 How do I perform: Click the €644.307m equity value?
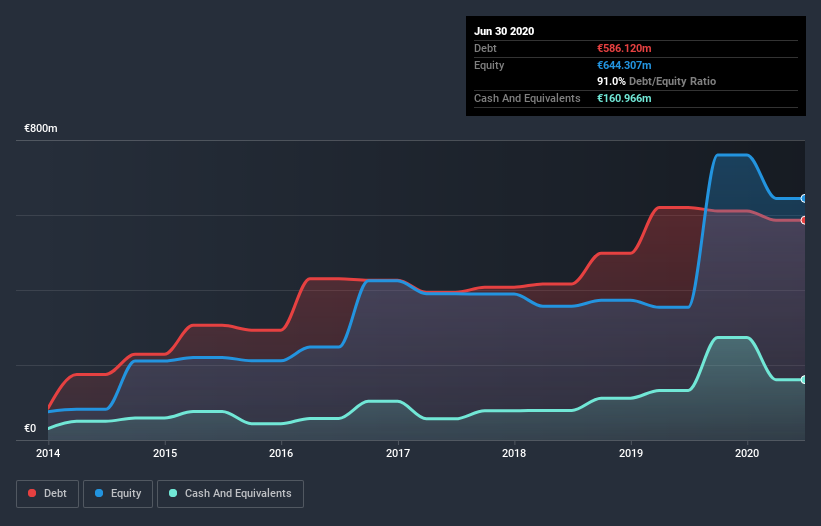pyautogui.click(x=624, y=65)
